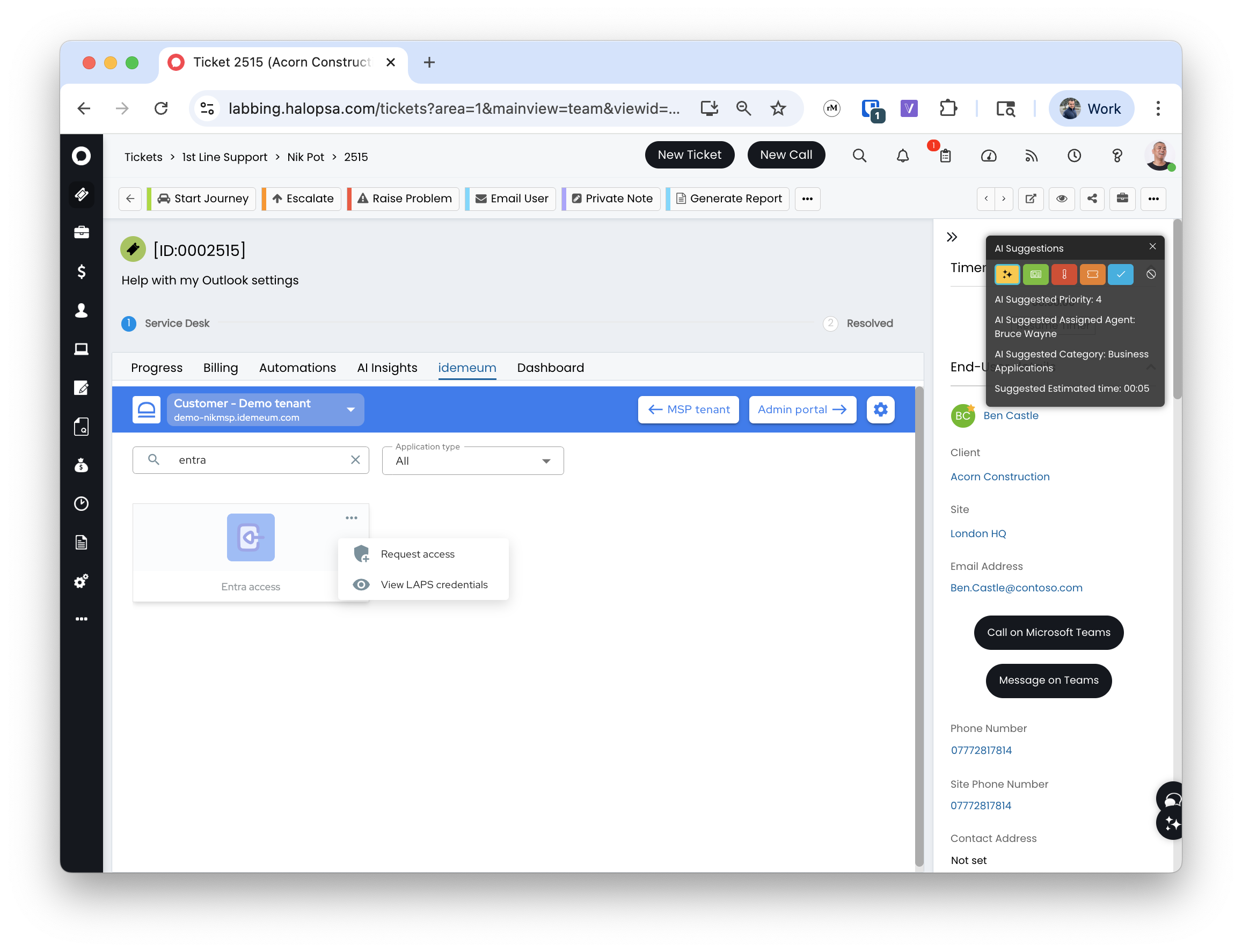Open the speedometer dashboard icon
The width and height of the screenshot is (1242, 952).
989,155
